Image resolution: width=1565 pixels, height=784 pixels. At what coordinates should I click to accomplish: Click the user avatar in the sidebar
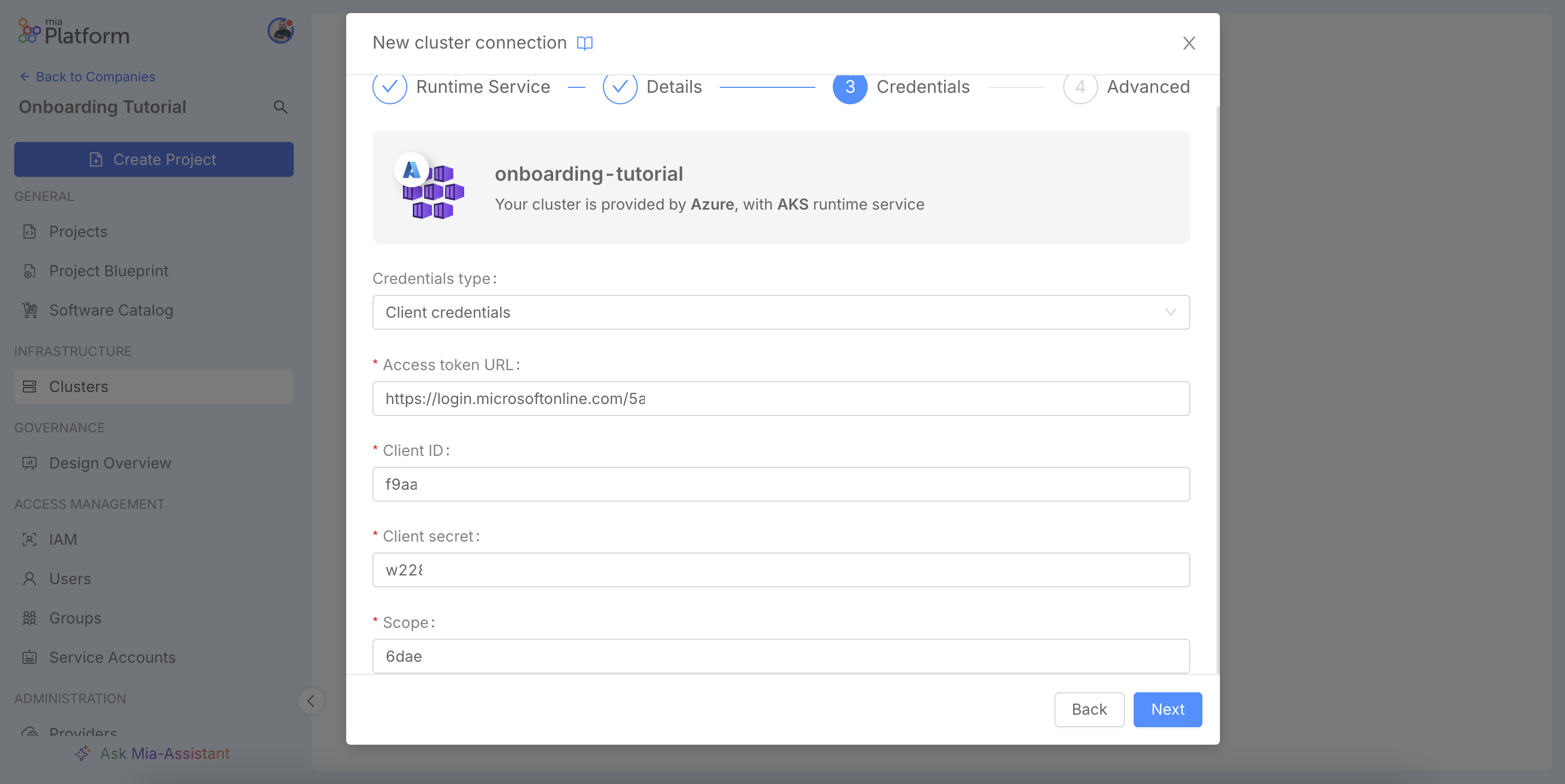(x=281, y=31)
